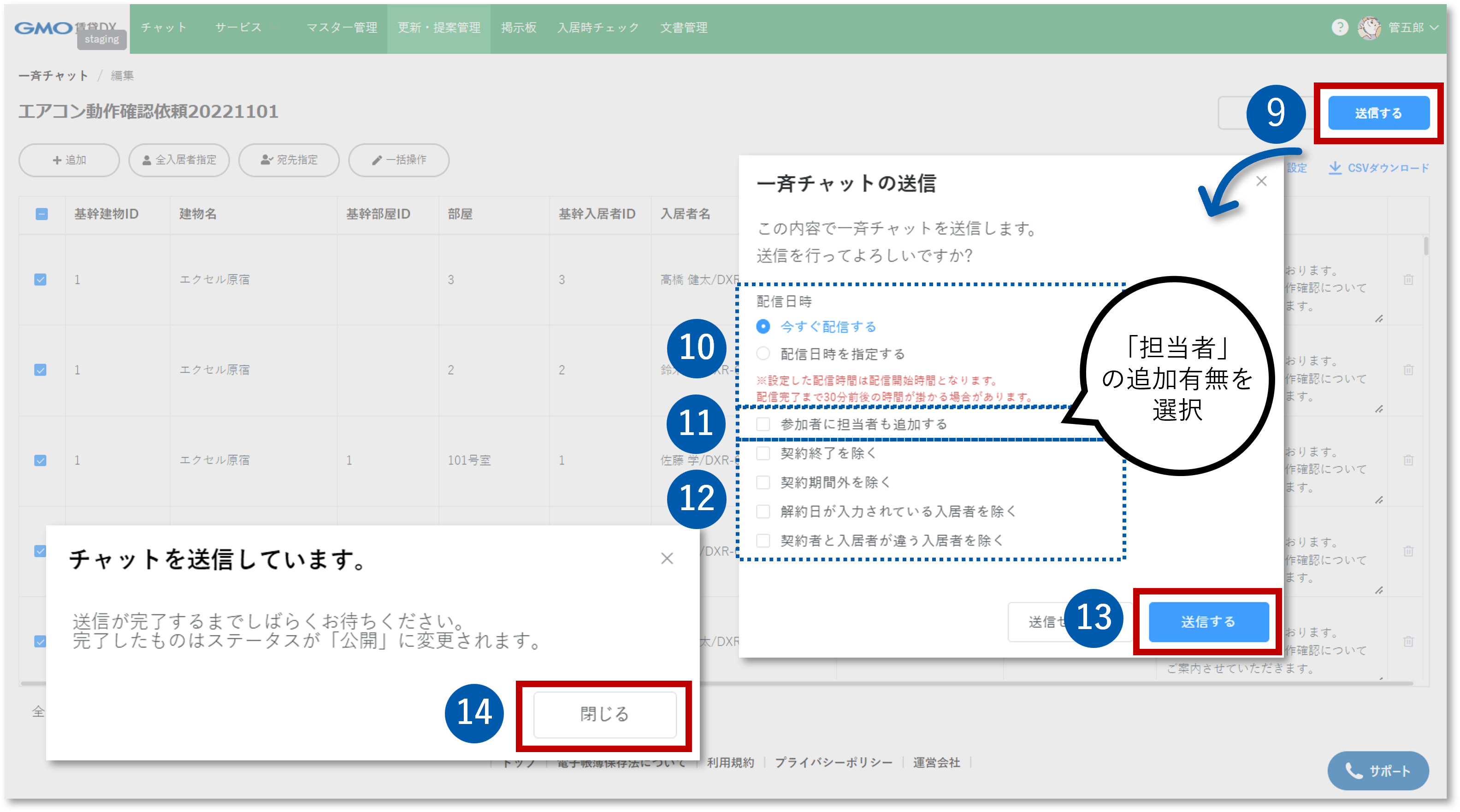Enable 参加者に担当者も追加する checkbox
Viewport: 1460px width, 812px height.
click(x=763, y=424)
